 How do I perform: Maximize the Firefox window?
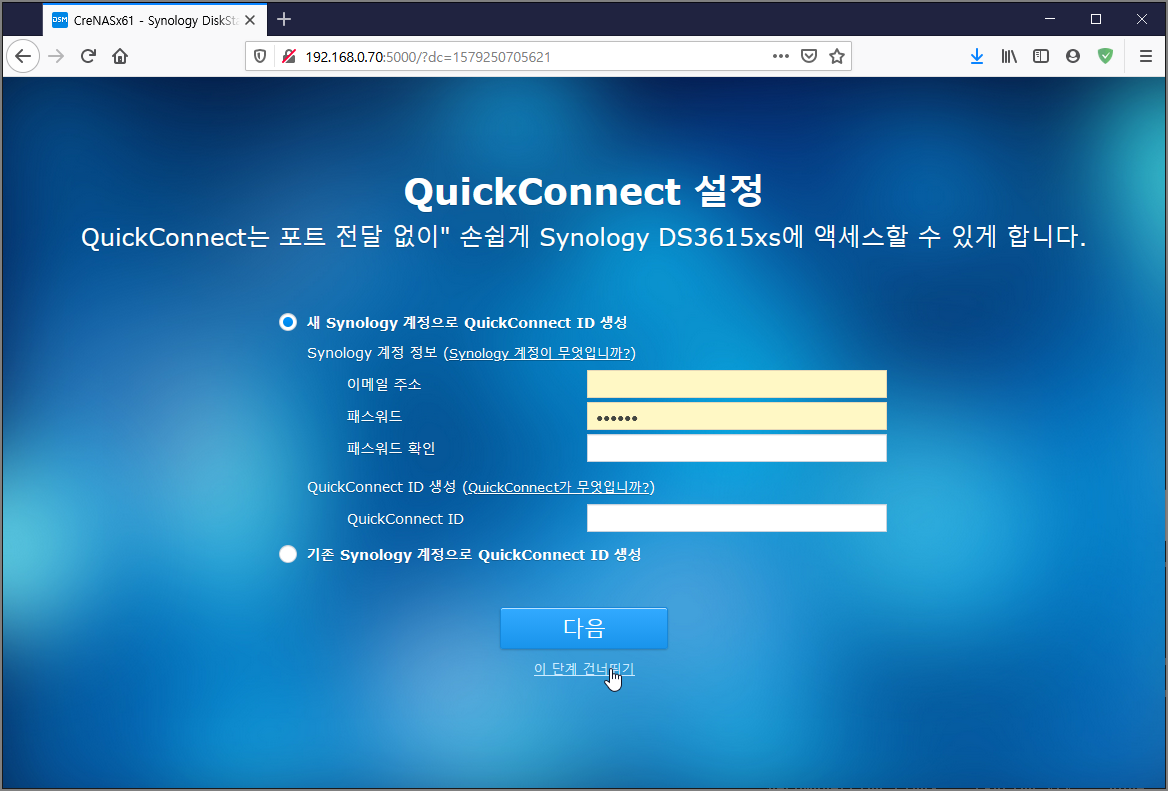click(x=1096, y=19)
